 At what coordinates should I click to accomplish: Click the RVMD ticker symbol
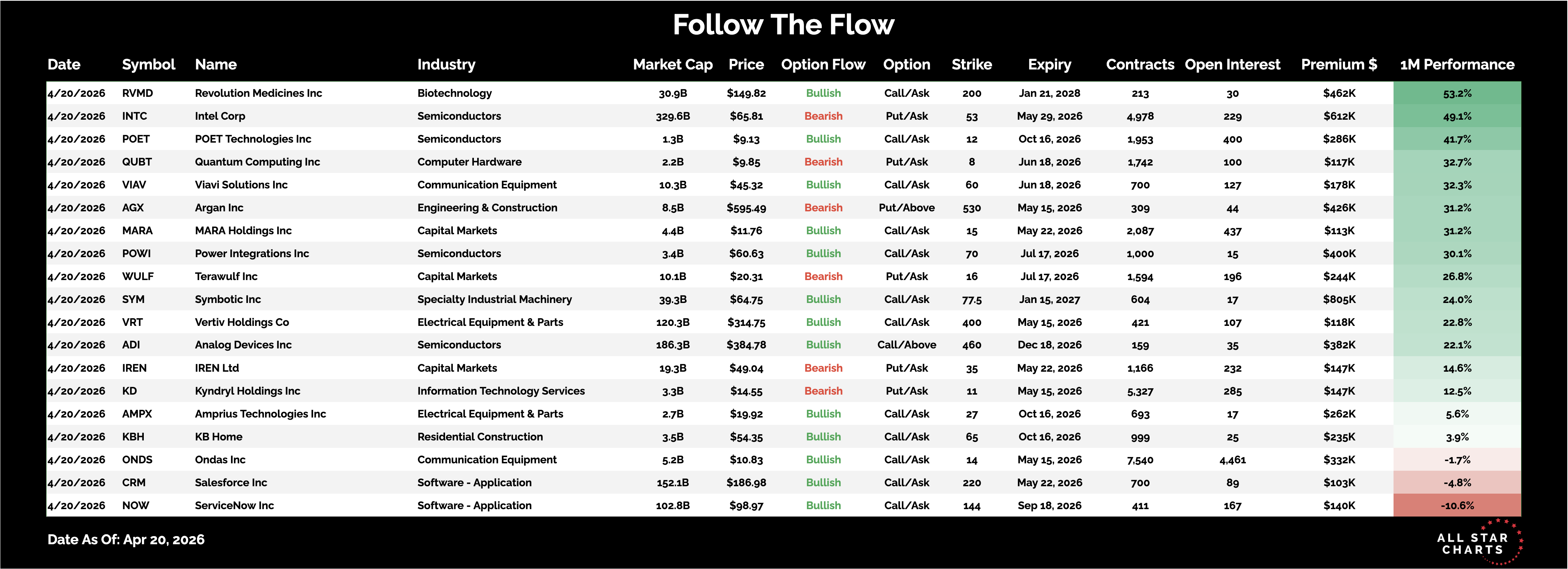click(138, 93)
